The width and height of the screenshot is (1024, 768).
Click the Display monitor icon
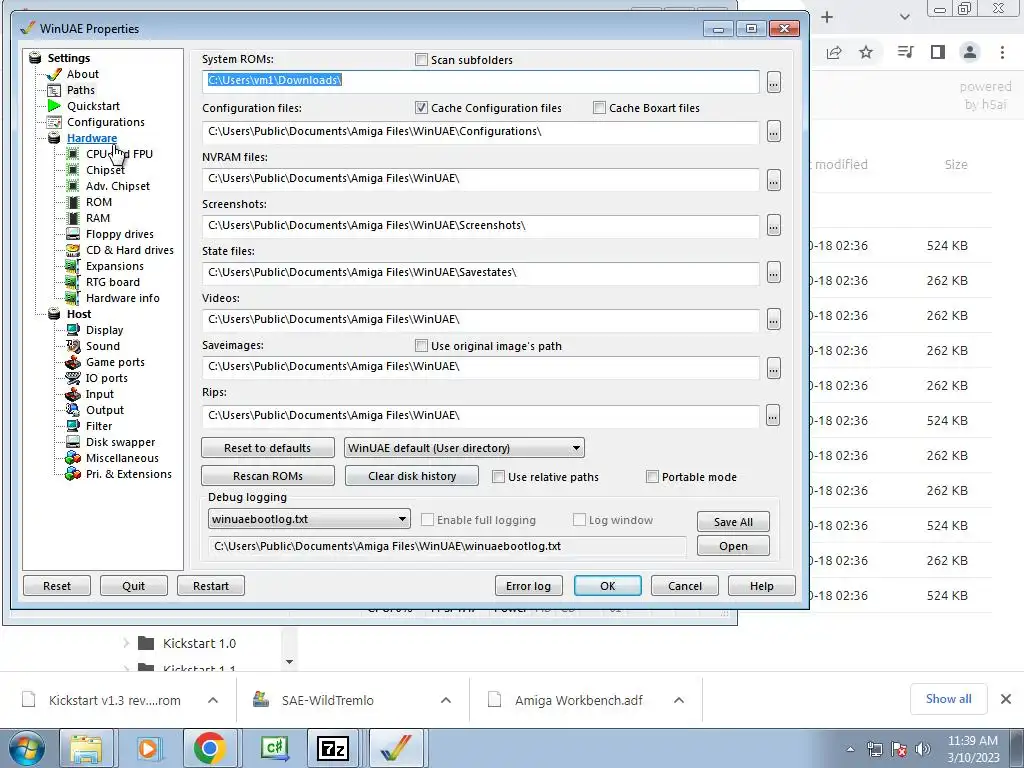pos(73,330)
